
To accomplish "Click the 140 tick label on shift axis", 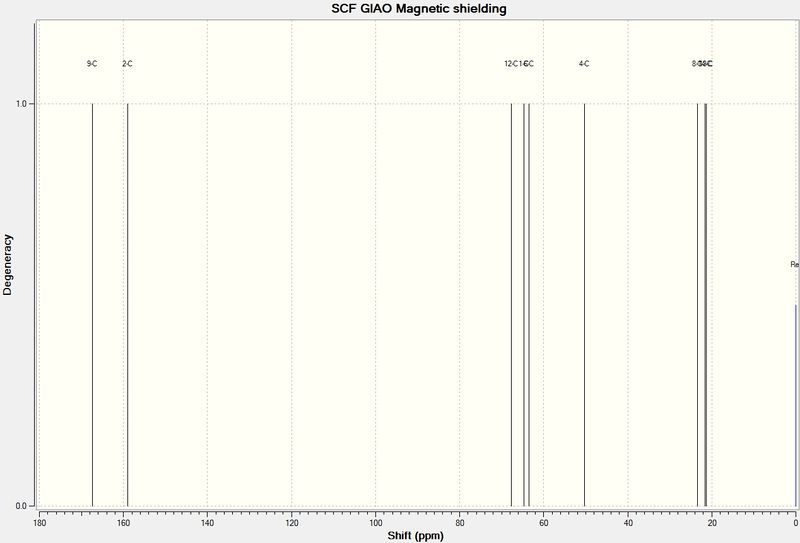I will 207,523.
